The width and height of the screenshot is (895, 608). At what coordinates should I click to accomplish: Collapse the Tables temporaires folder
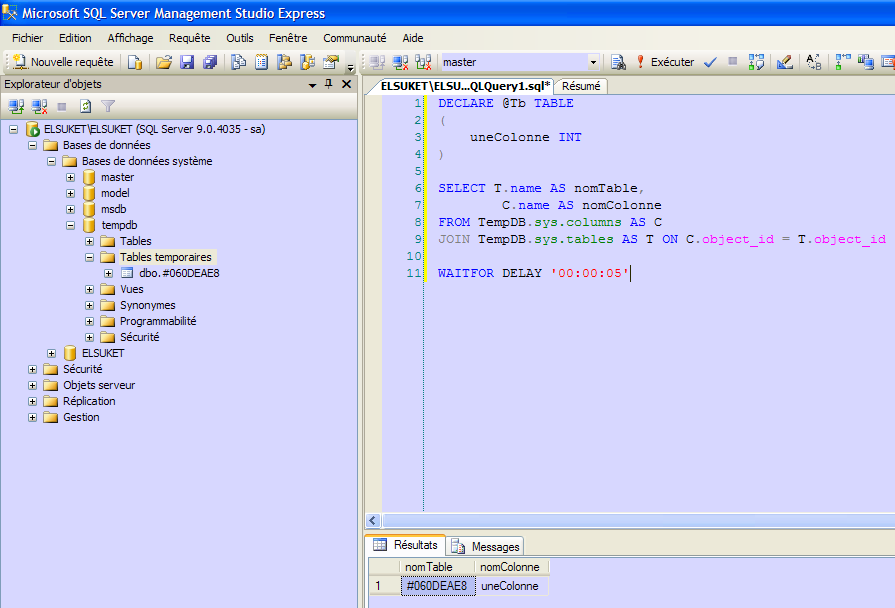pyautogui.click(x=90, y=257)
